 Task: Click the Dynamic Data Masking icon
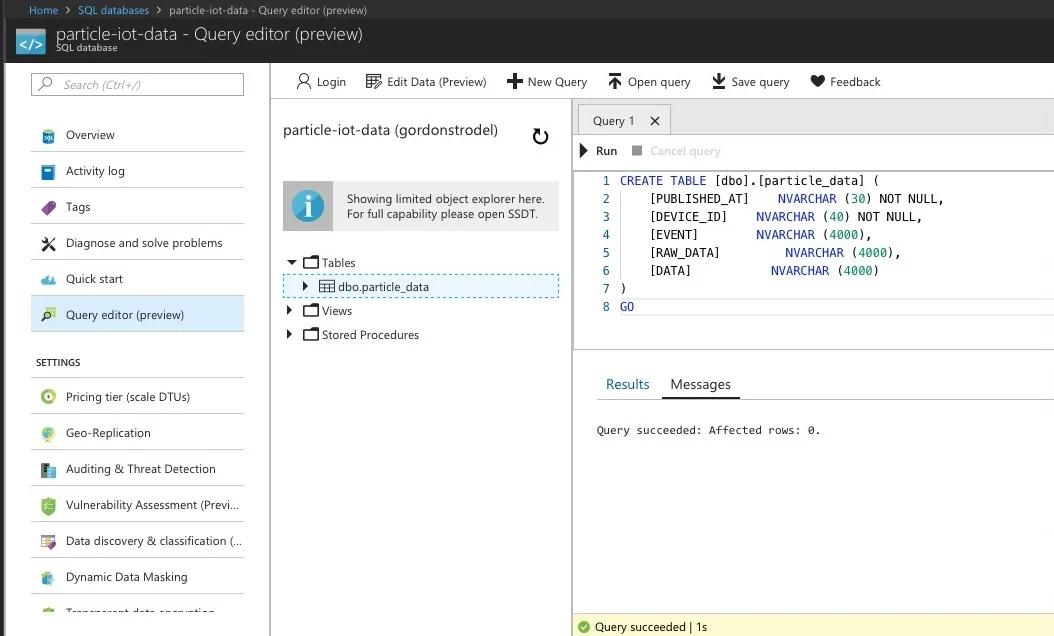tap(48, 578)
